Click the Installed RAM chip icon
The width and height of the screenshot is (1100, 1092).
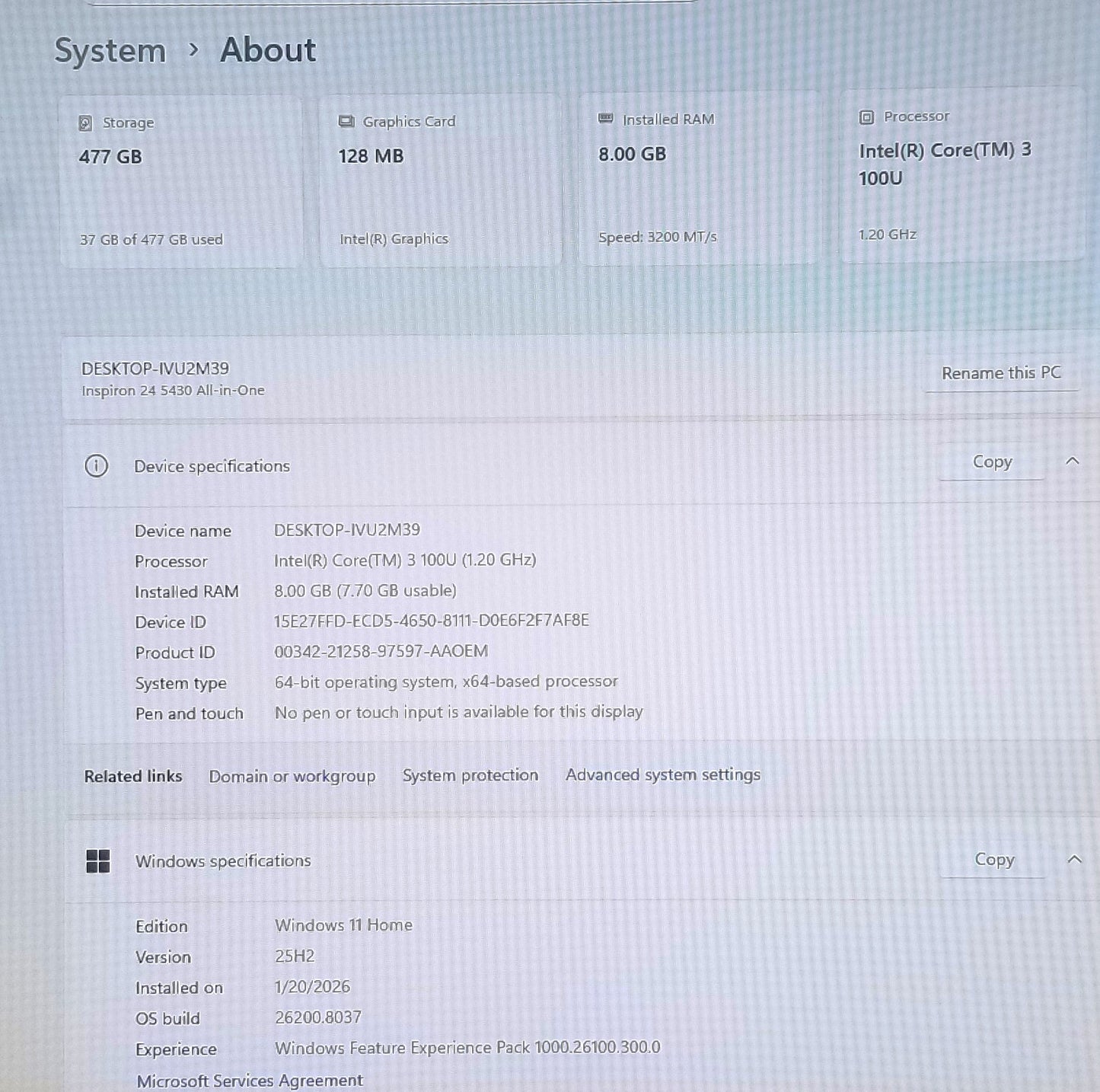pos(606,119)
